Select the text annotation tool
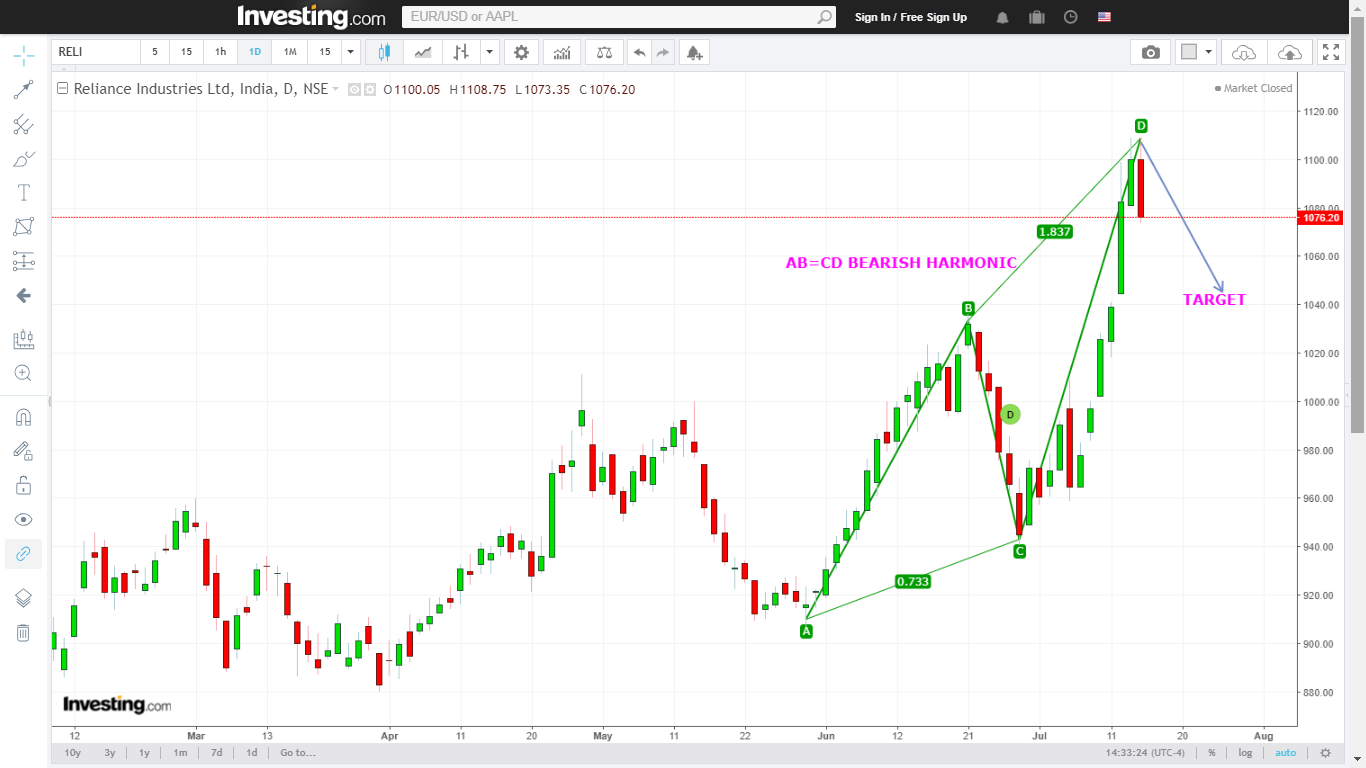This screenshot has height=768, width=1366. tap(23, 193)
